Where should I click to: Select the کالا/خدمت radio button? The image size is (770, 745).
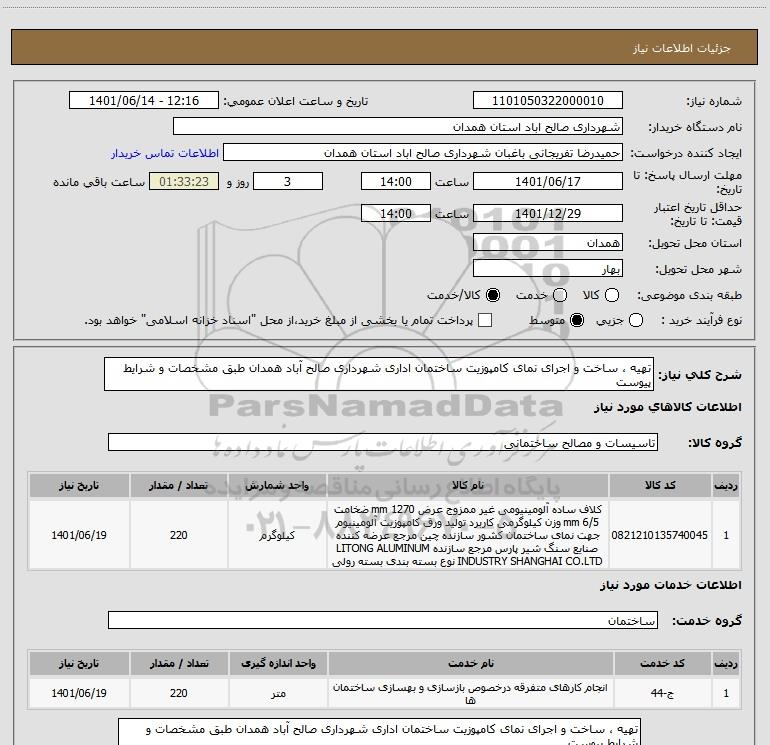pos(493,295)
